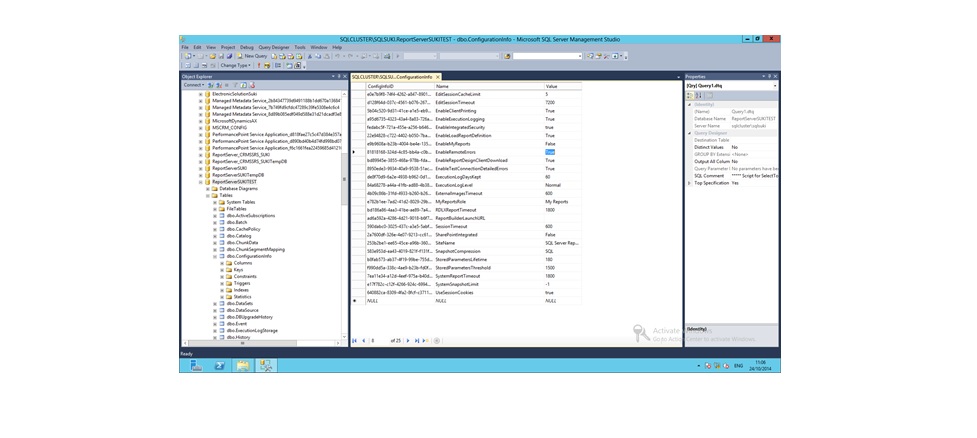Click the current row number field
Image resolution: width=977 pixels, height=438 pixels.
[x=379, y=341]
